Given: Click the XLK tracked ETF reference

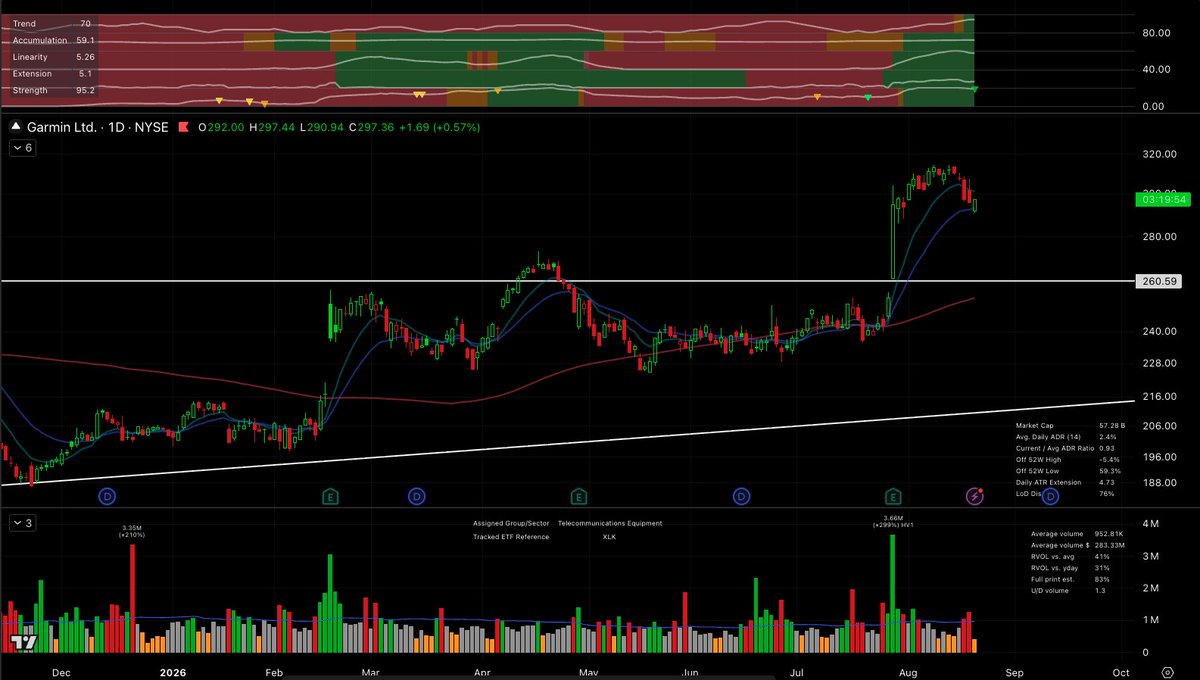Looking at the screenshot, I should coord(609,537).
